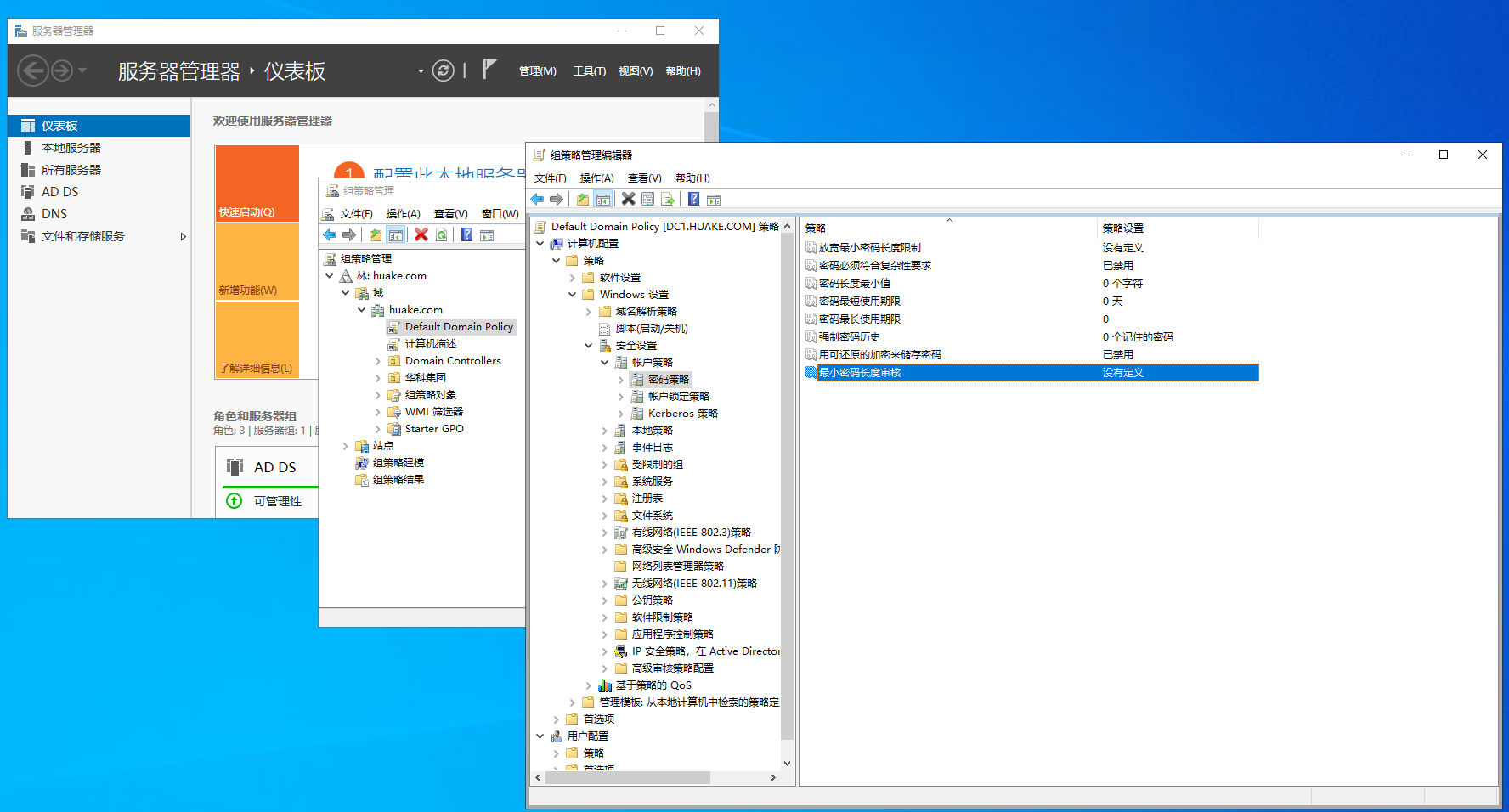The height and width of the screenshot is (812, 1509).
Task: Click the DNS icon in Server Manager sidebar
Action: click(x=28, y=214)
